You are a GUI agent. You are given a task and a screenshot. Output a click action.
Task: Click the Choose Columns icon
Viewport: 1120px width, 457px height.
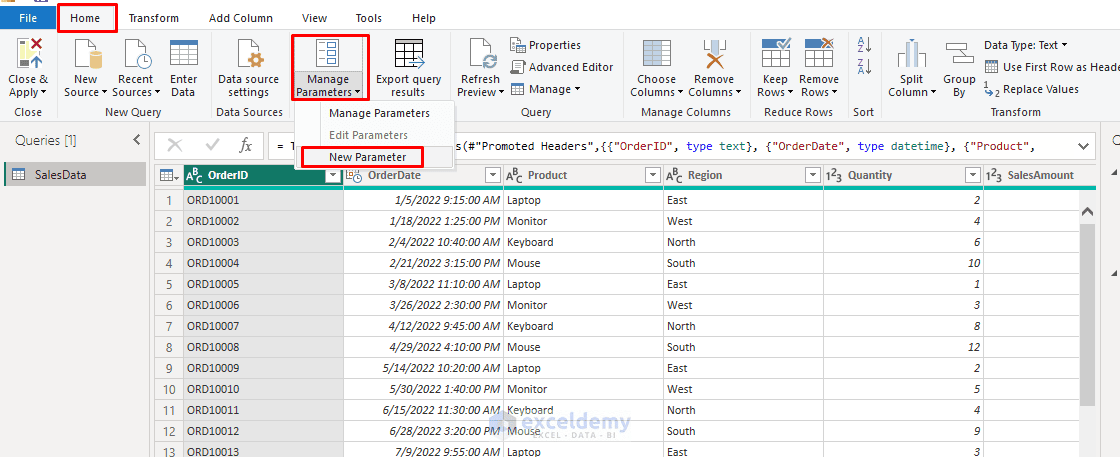[656, 54]
